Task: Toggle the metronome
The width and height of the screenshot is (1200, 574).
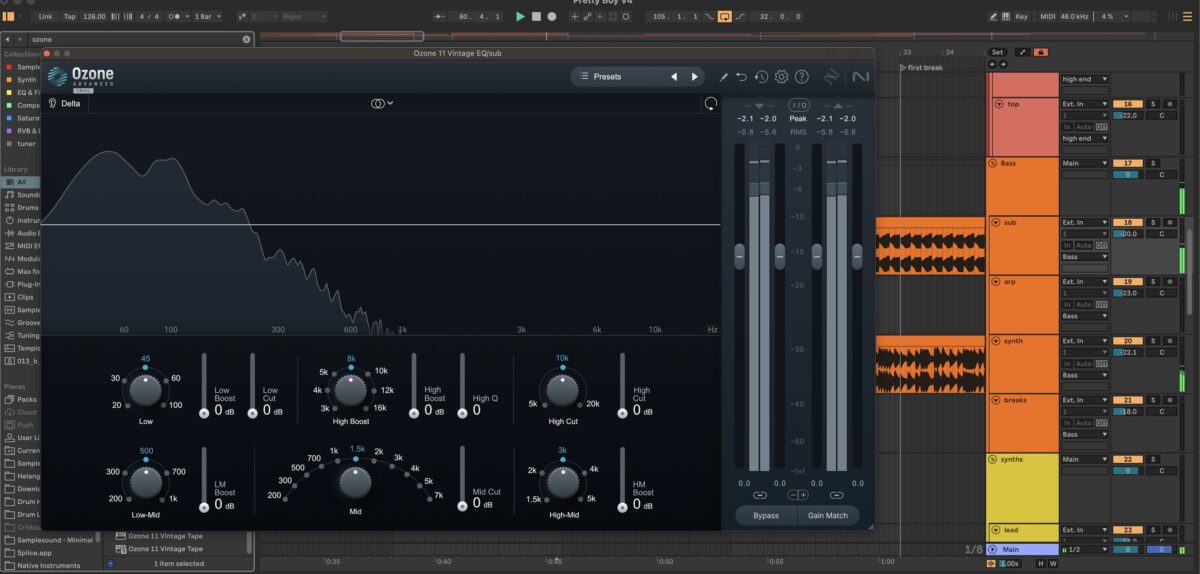Action: [175, 17]
